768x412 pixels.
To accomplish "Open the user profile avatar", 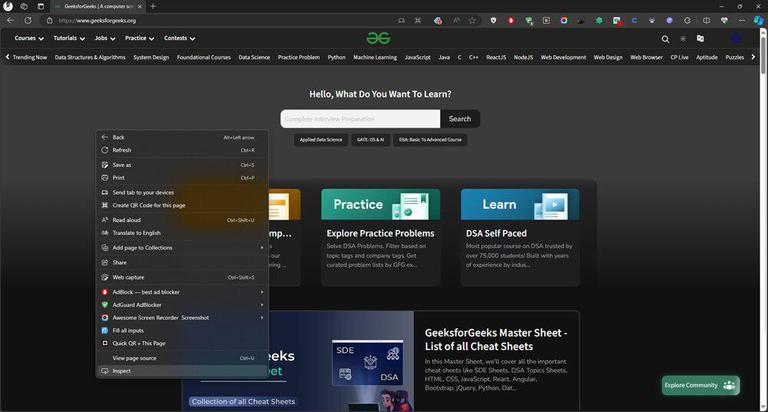I will [736, 38].
